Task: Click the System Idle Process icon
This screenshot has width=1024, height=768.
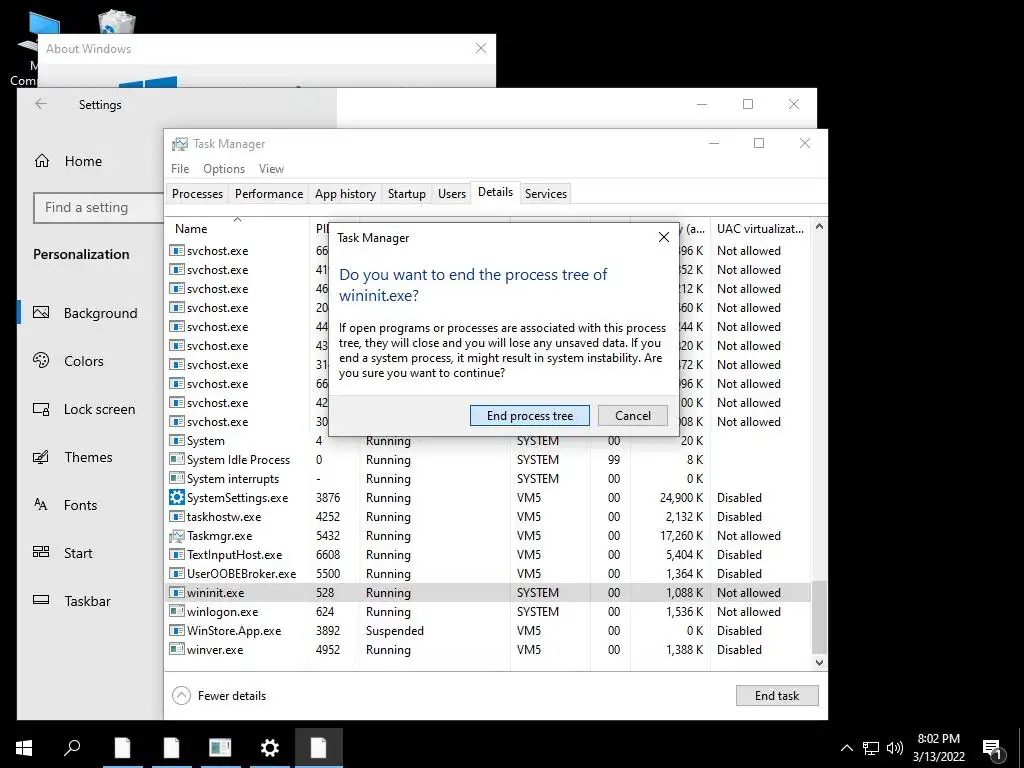Action: pyautogui.click(x=176, y=460)
